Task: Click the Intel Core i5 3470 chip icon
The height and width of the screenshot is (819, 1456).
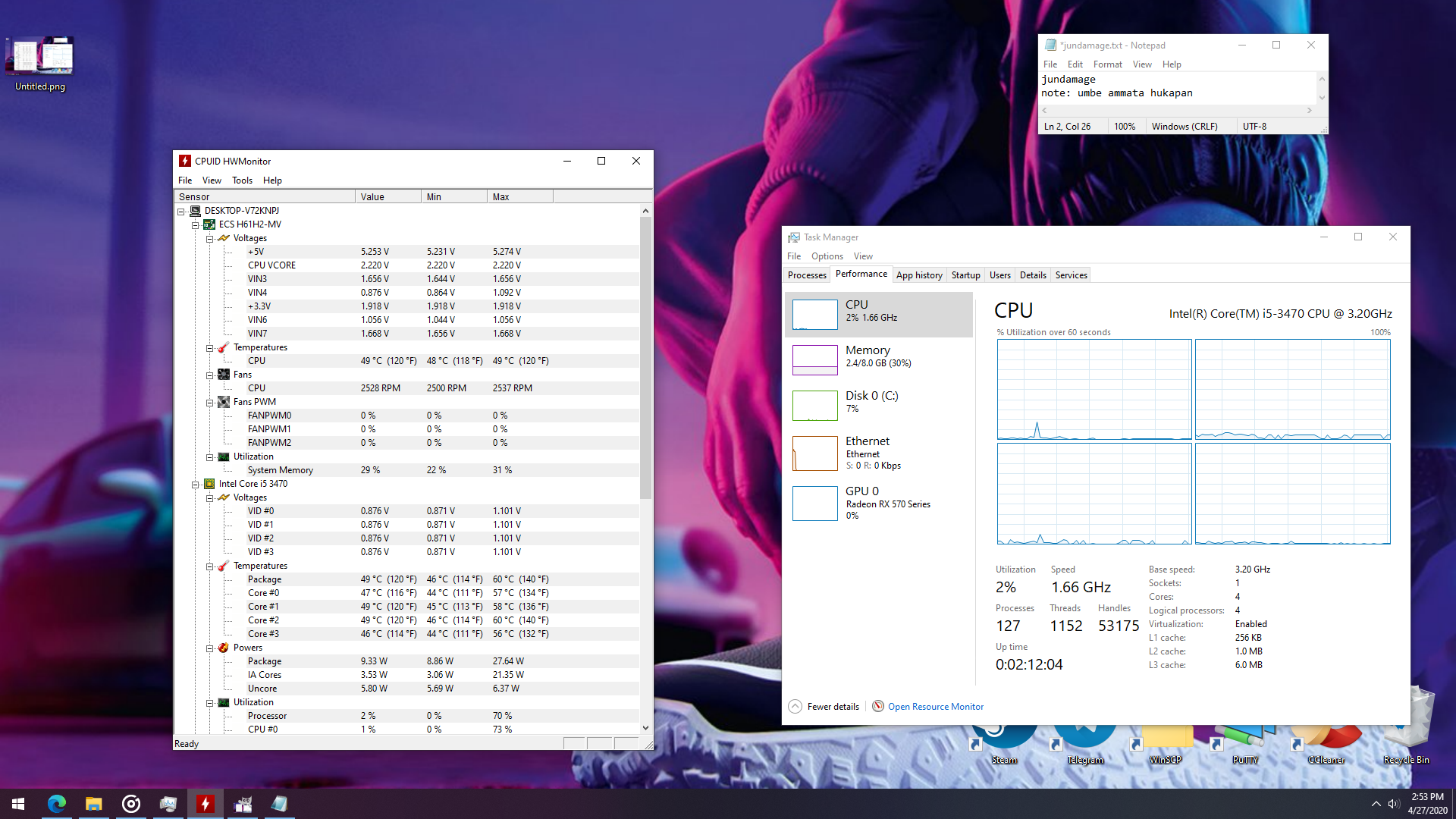Action: (x=209, y=484)
